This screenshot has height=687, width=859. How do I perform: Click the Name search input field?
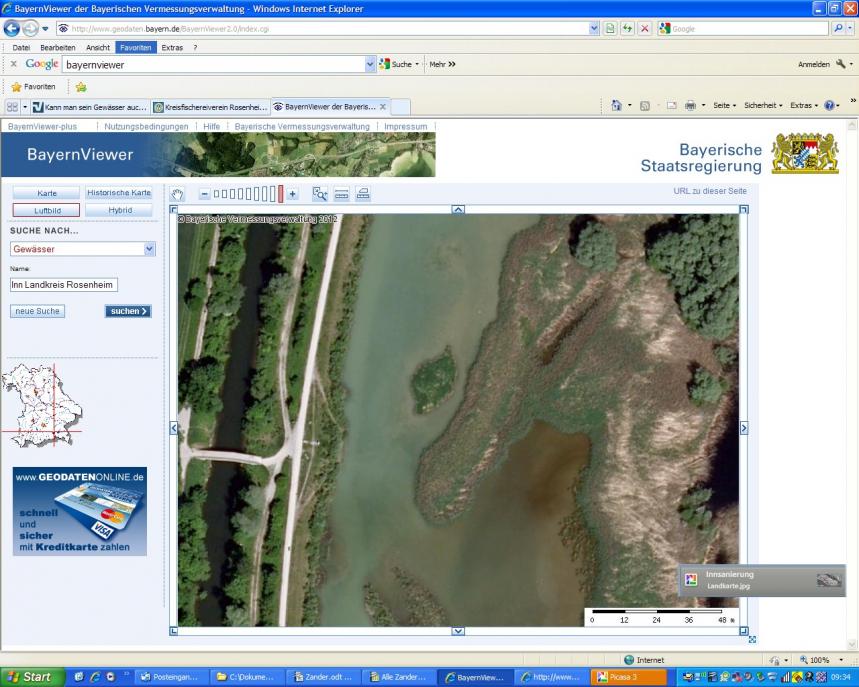(64, 285)
